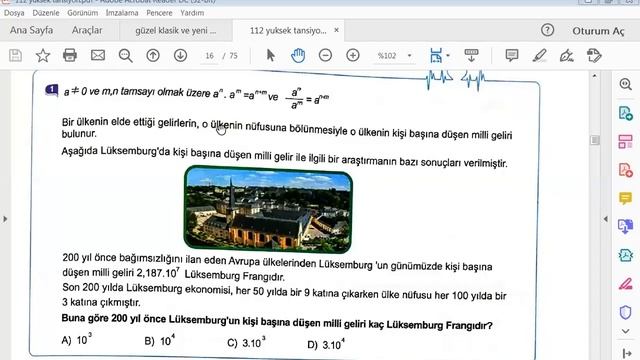Click answer option D) 3.10⁴
Image resolution: width=640 pixels, height=360 pixels.
[x=326, y=344]
